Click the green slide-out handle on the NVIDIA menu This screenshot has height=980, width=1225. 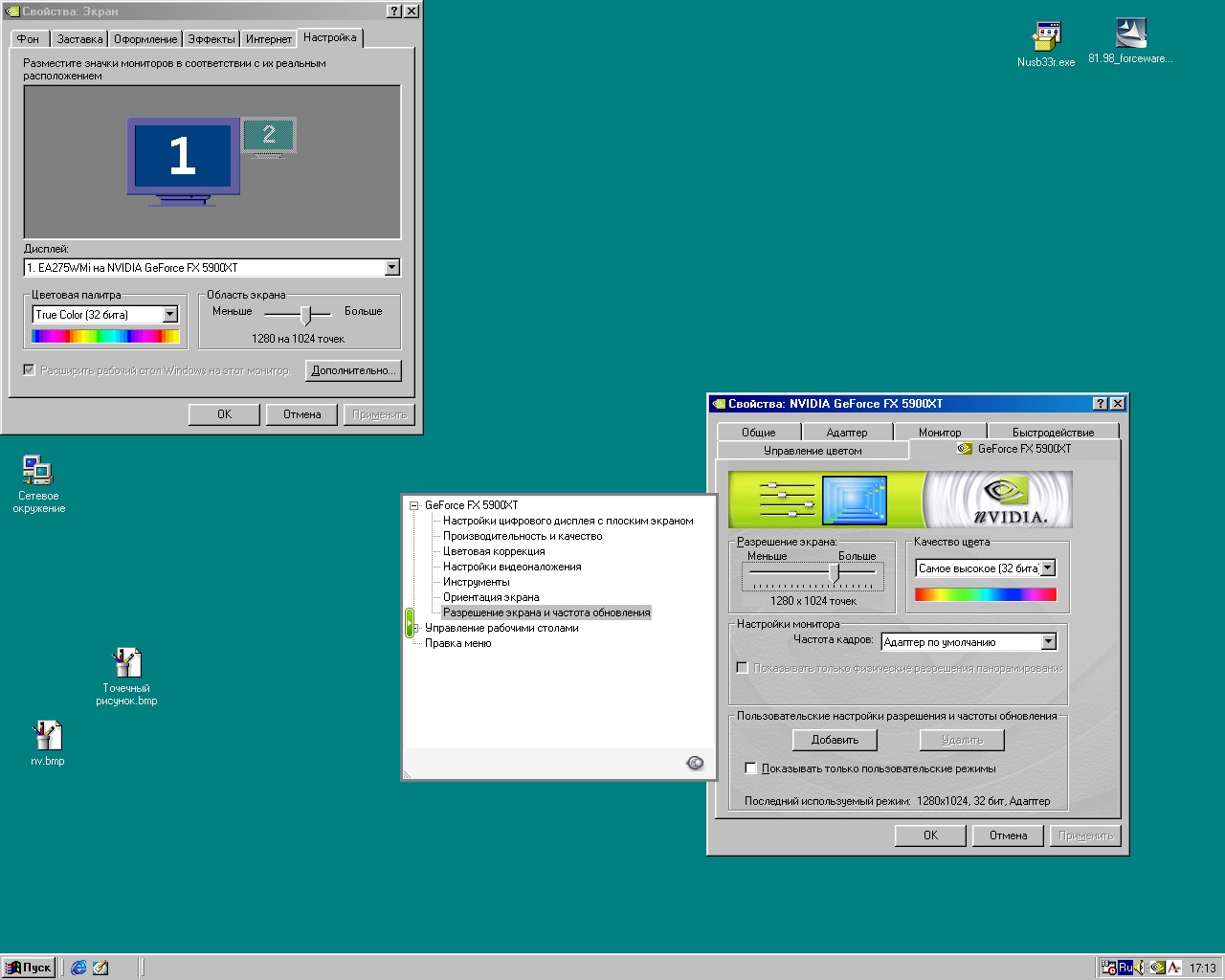pyautogui.click(x=410, y=622)
